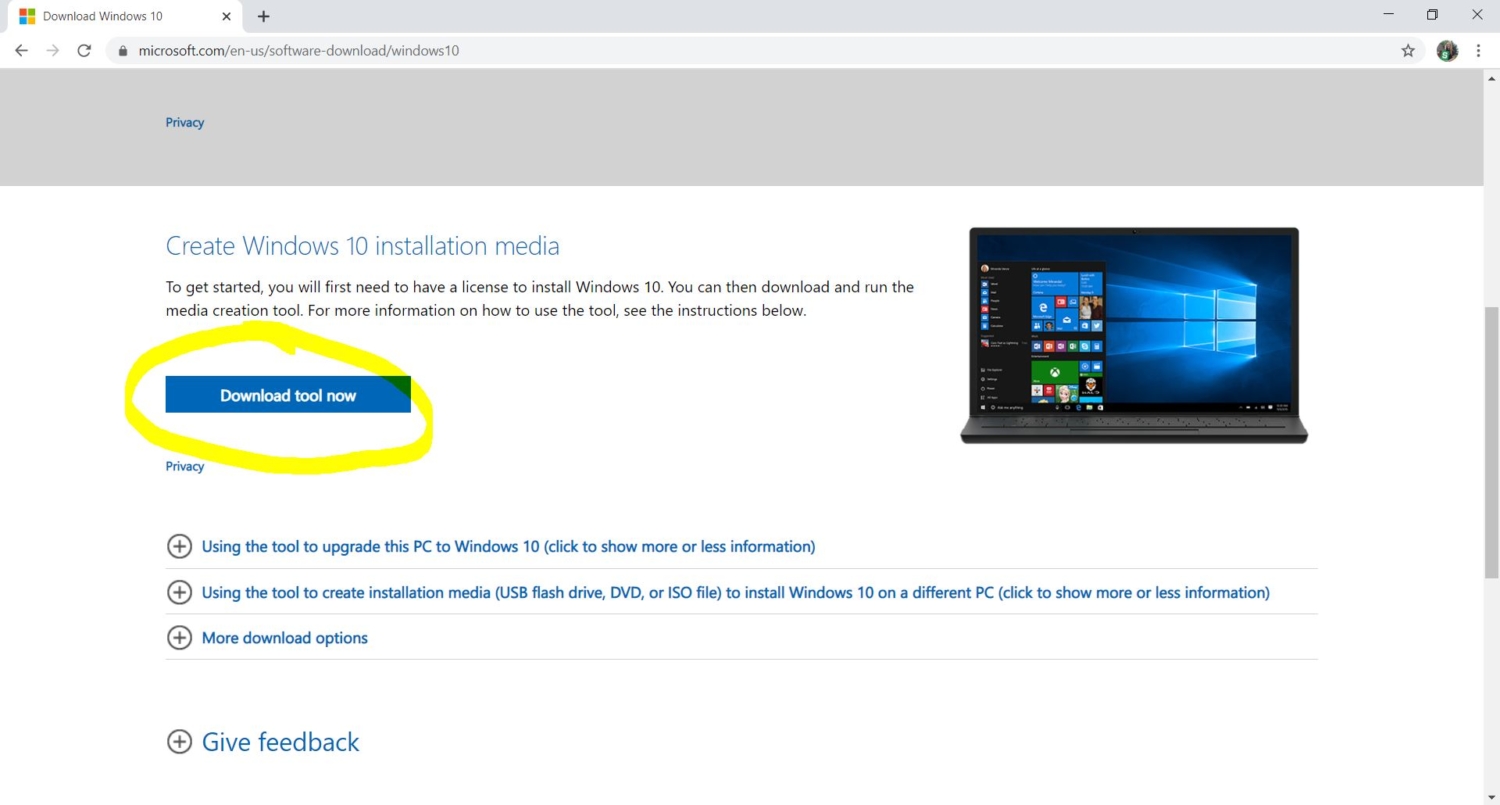Open the Privacy link above the heading
This screenshot has width=1500, height=805.
184,122
